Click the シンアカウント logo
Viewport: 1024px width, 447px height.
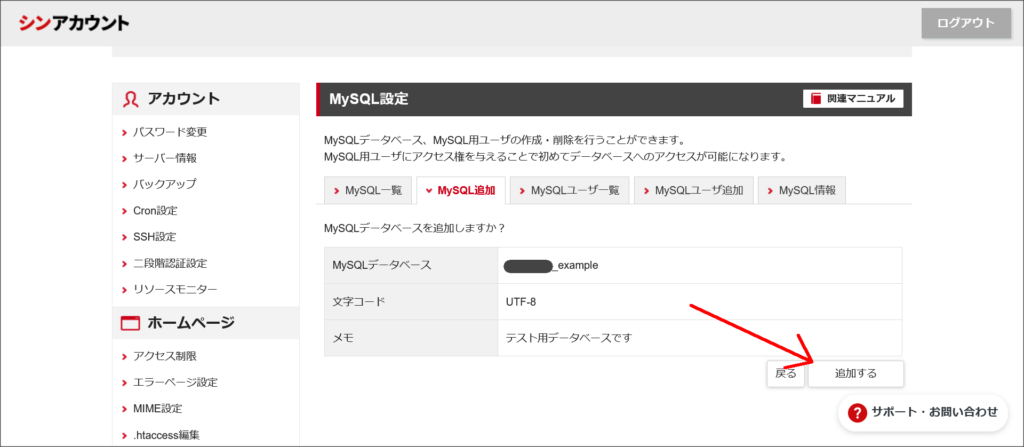tap(74, 23)
